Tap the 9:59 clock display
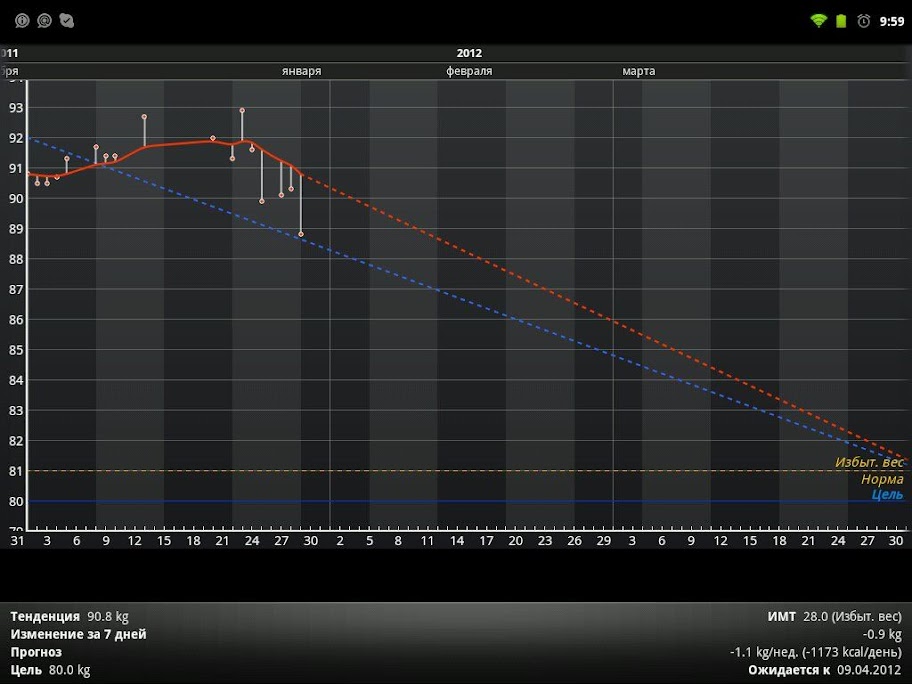 pos(891,20)
